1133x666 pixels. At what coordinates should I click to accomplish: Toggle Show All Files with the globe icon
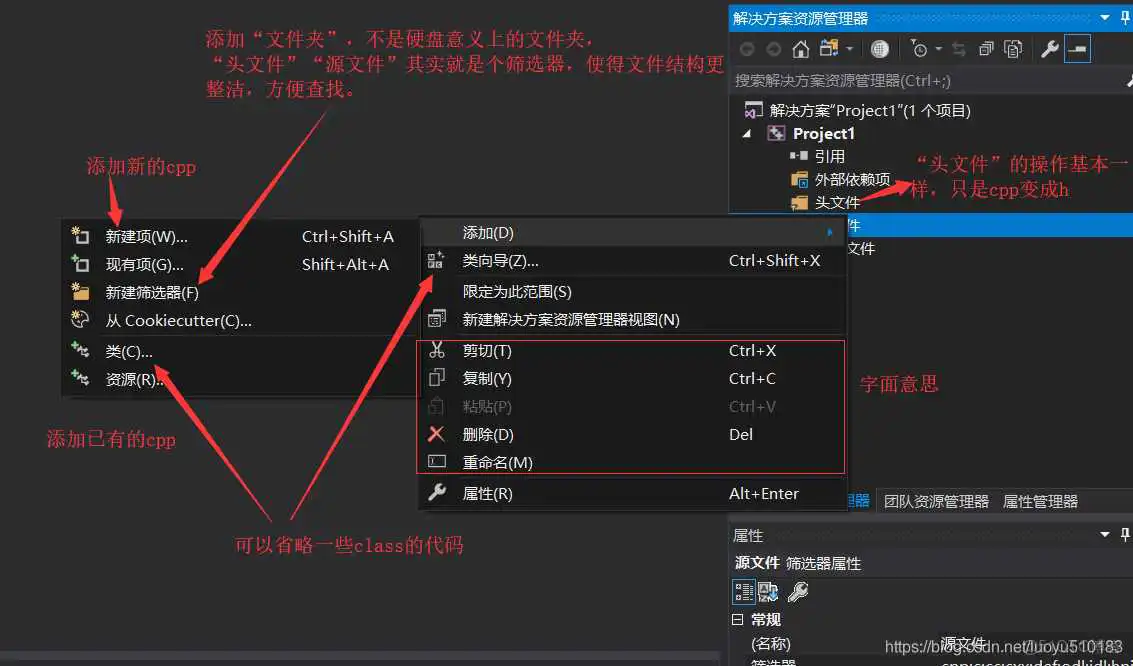[880, 48]
